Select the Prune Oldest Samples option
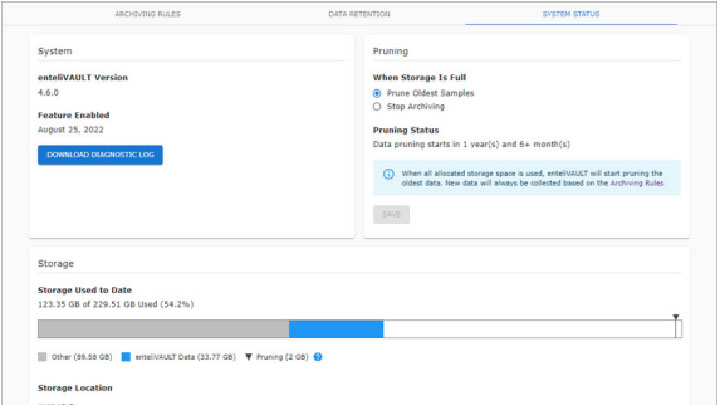This screenshot has width=720, height=405. (x=377, y=93)
